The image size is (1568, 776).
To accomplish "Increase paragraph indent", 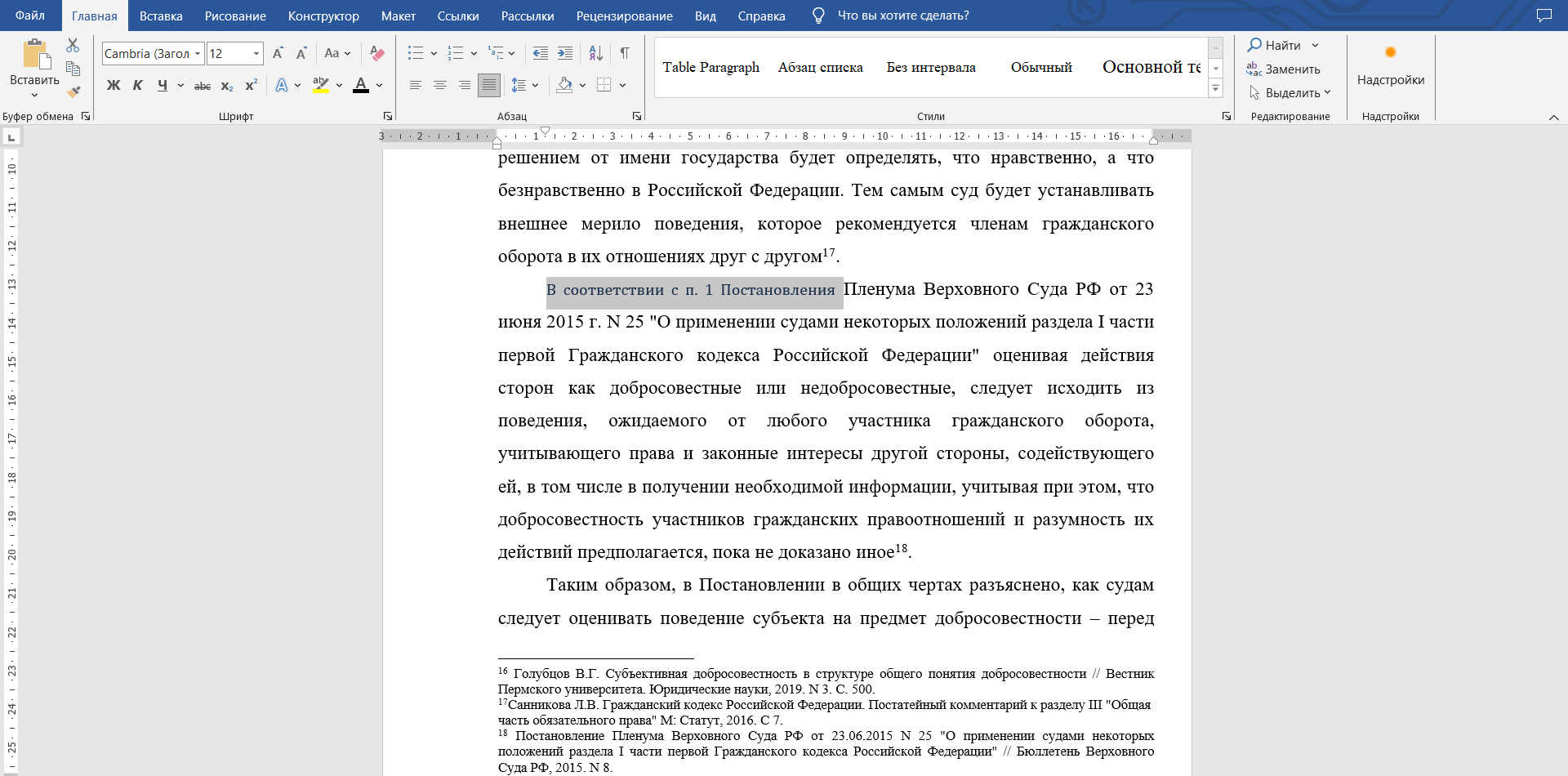I will coord(565,53).
